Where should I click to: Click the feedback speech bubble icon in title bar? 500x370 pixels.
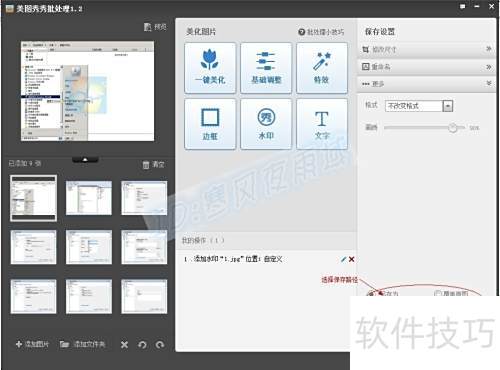[x=462, y=6]
